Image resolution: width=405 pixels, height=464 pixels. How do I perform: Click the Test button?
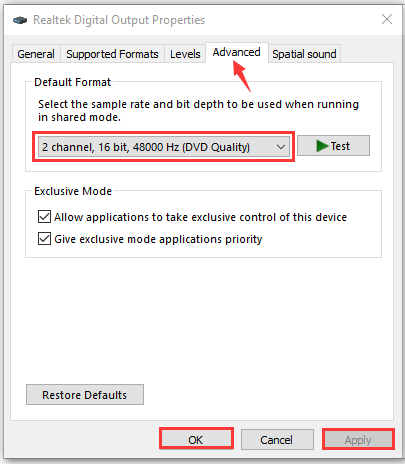(333, 146)
